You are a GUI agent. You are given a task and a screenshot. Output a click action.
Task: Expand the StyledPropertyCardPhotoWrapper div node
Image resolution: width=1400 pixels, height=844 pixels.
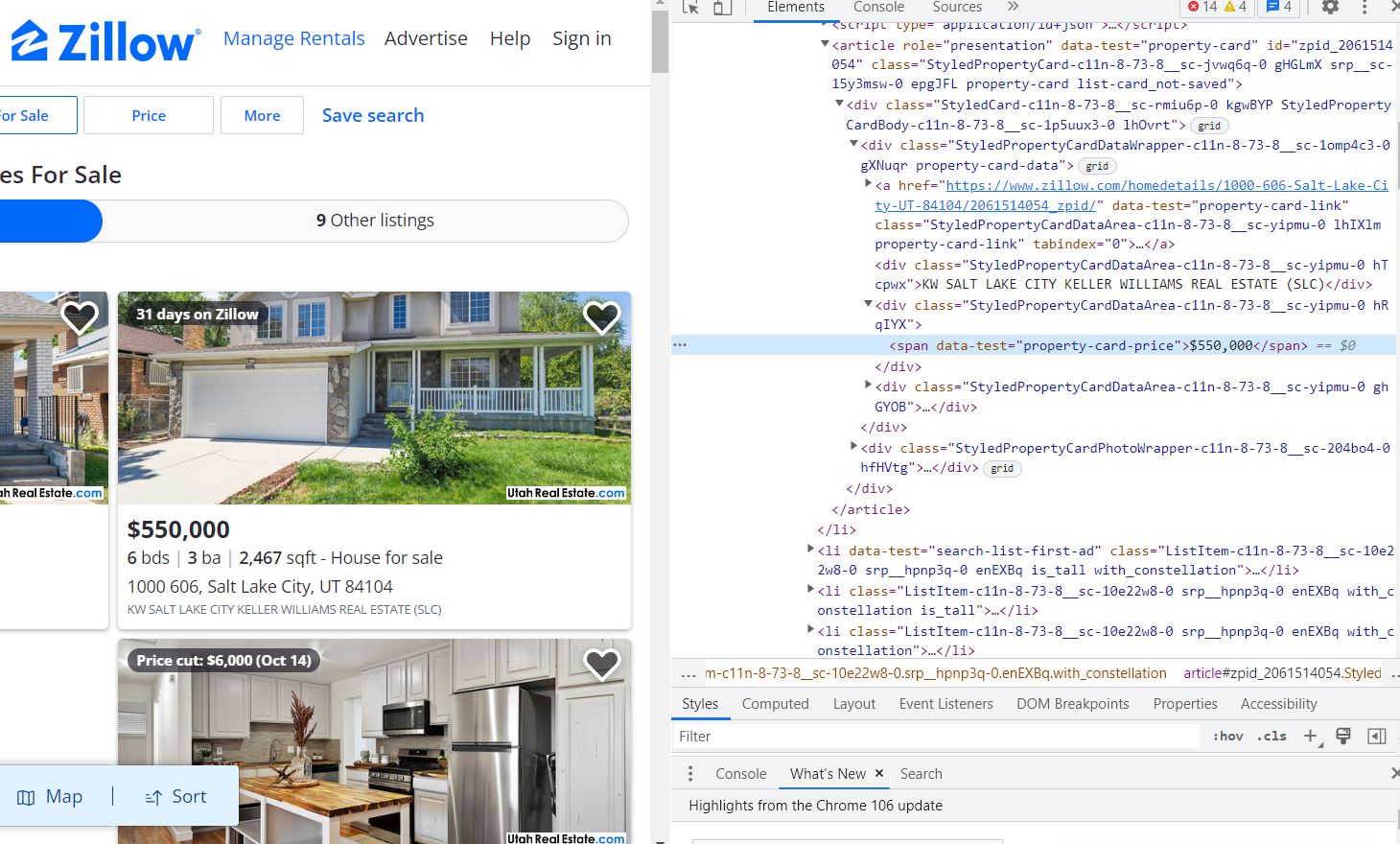point(853,447)
